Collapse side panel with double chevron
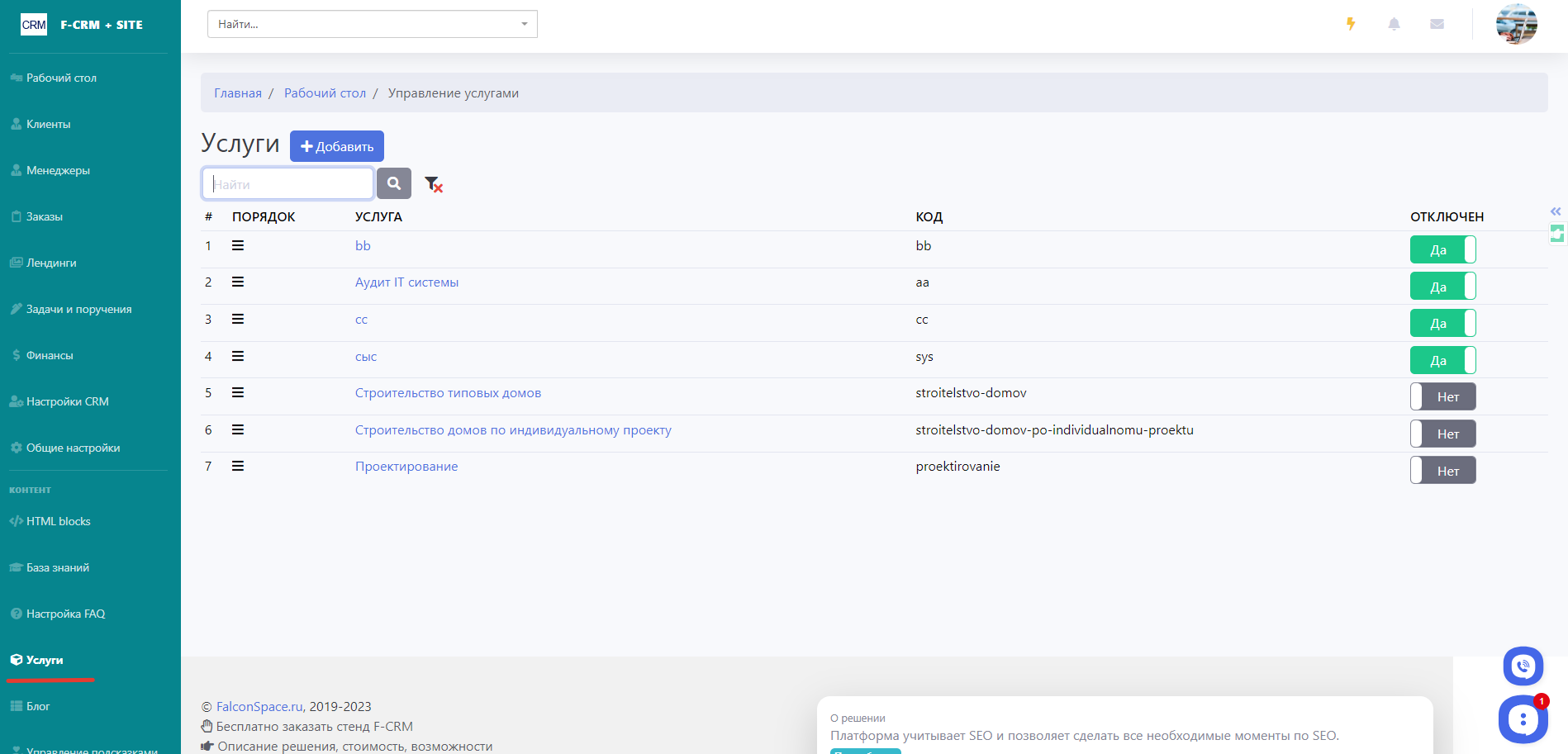 pyautogui.click(x=1556, y=211)
